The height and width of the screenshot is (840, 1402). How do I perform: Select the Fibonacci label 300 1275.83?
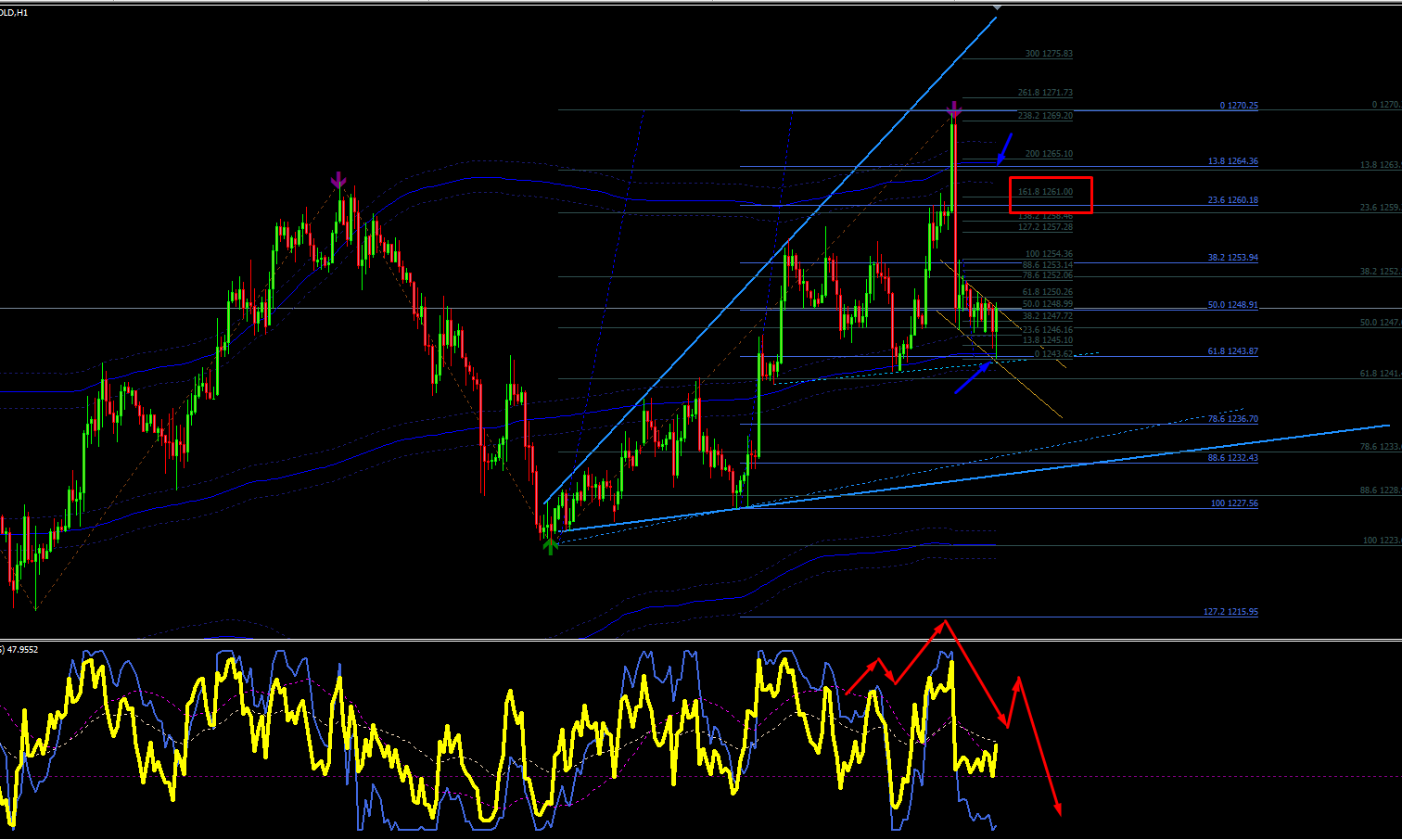coord(1049,54)
